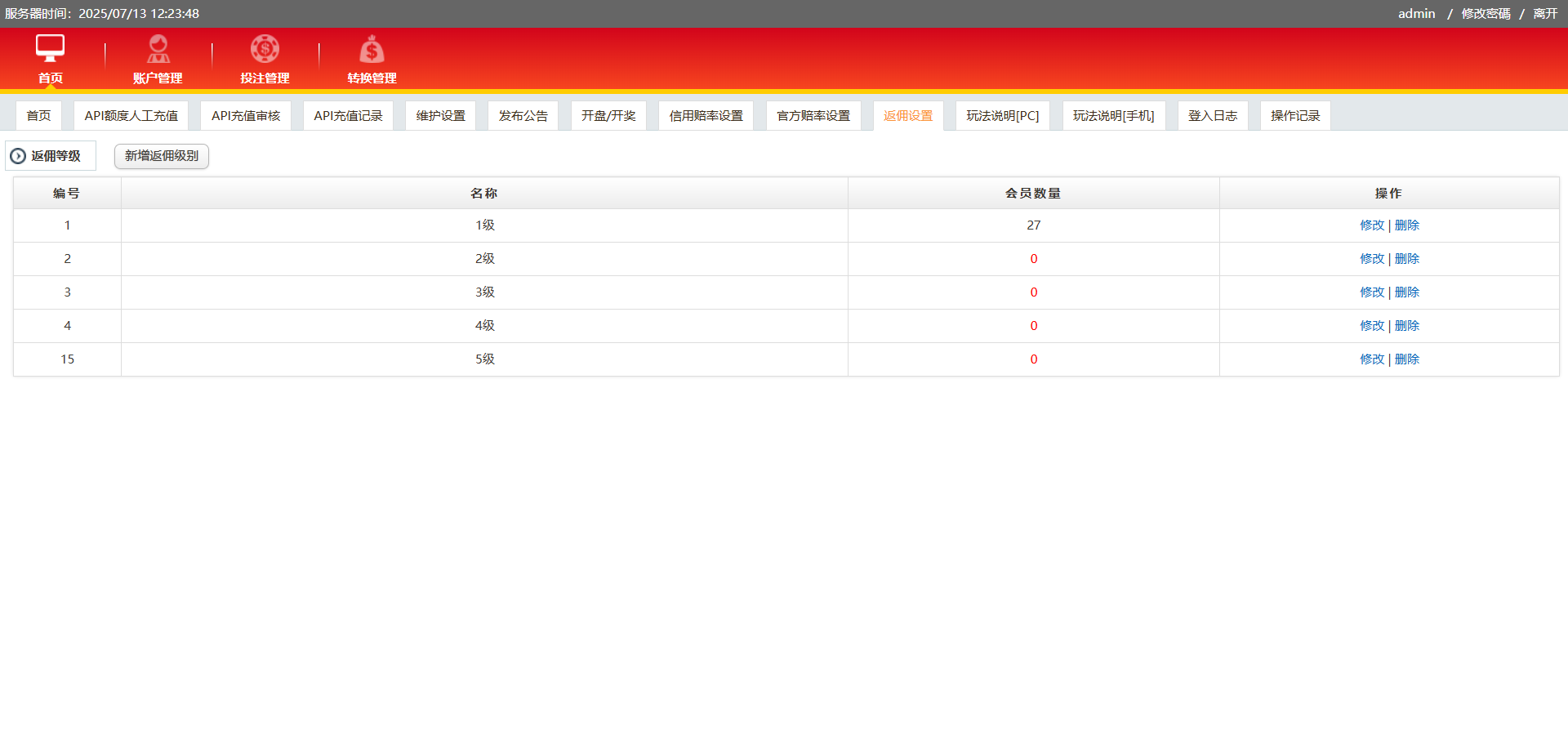Viewport: 1568px width, 754px height.
Task: Delete the 5级 level row
Action: (x=1407, y=359)
